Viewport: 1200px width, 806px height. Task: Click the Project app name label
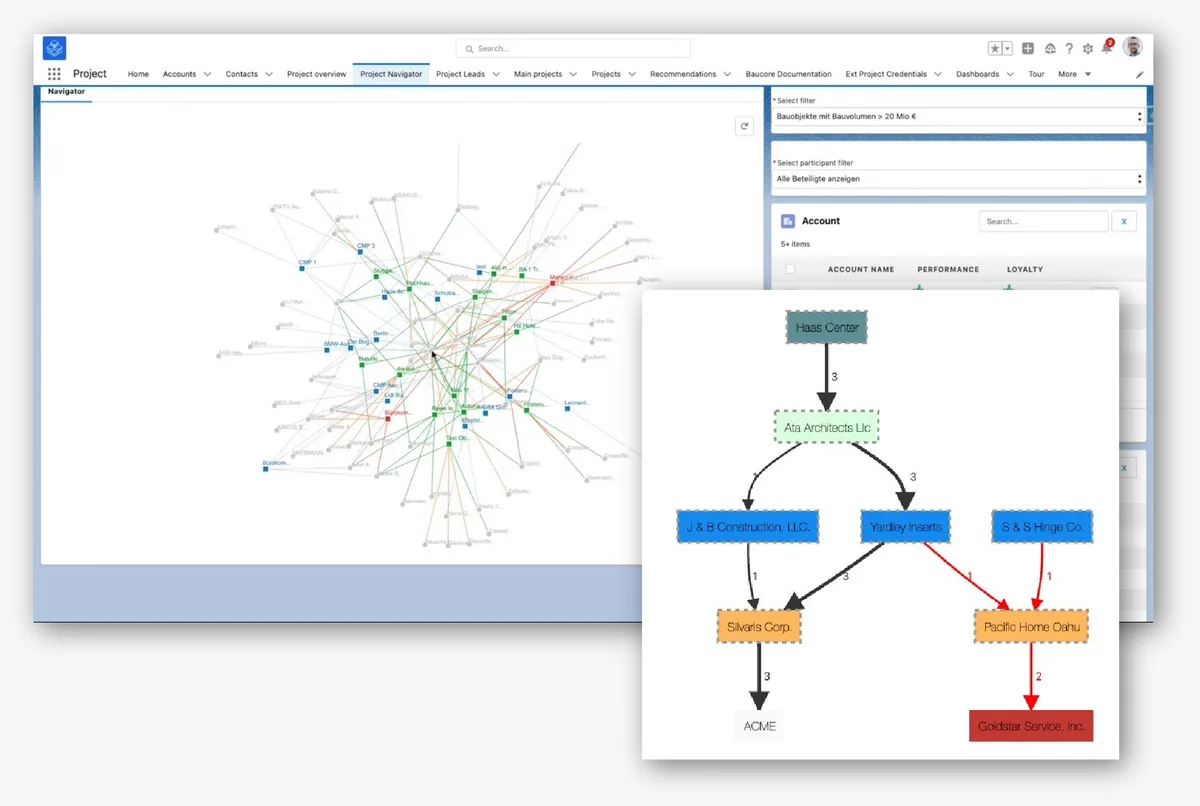[x=90, y=74]
